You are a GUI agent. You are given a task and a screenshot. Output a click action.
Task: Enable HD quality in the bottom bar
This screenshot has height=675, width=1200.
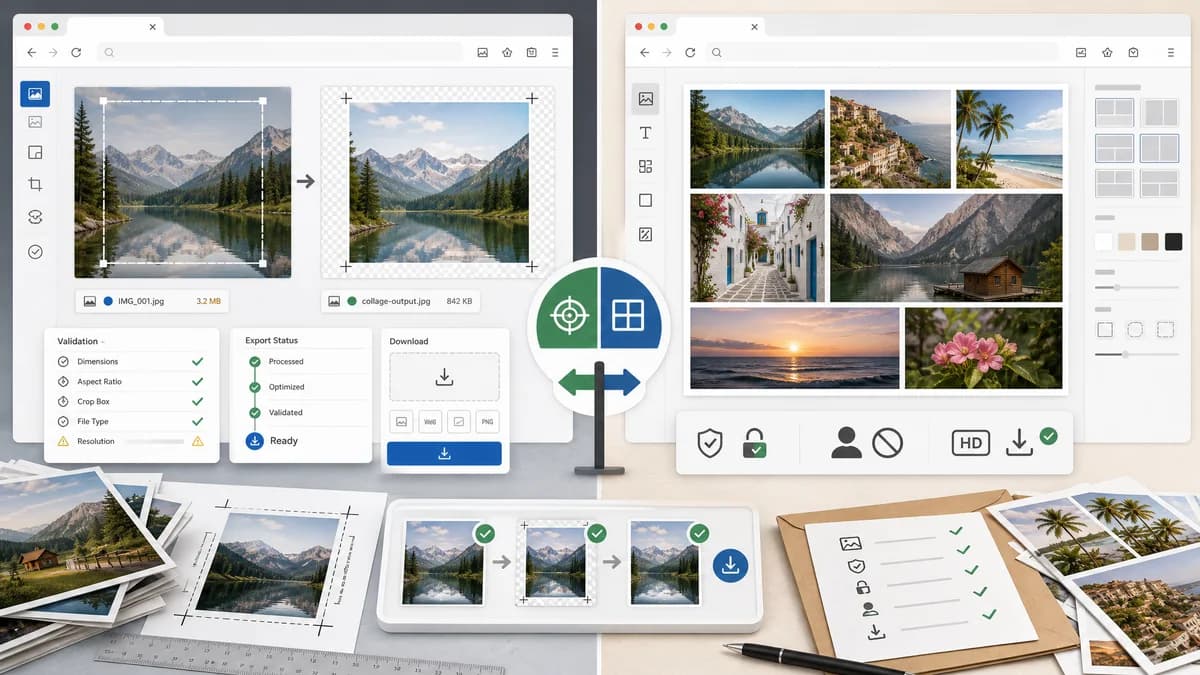(971, 443)
